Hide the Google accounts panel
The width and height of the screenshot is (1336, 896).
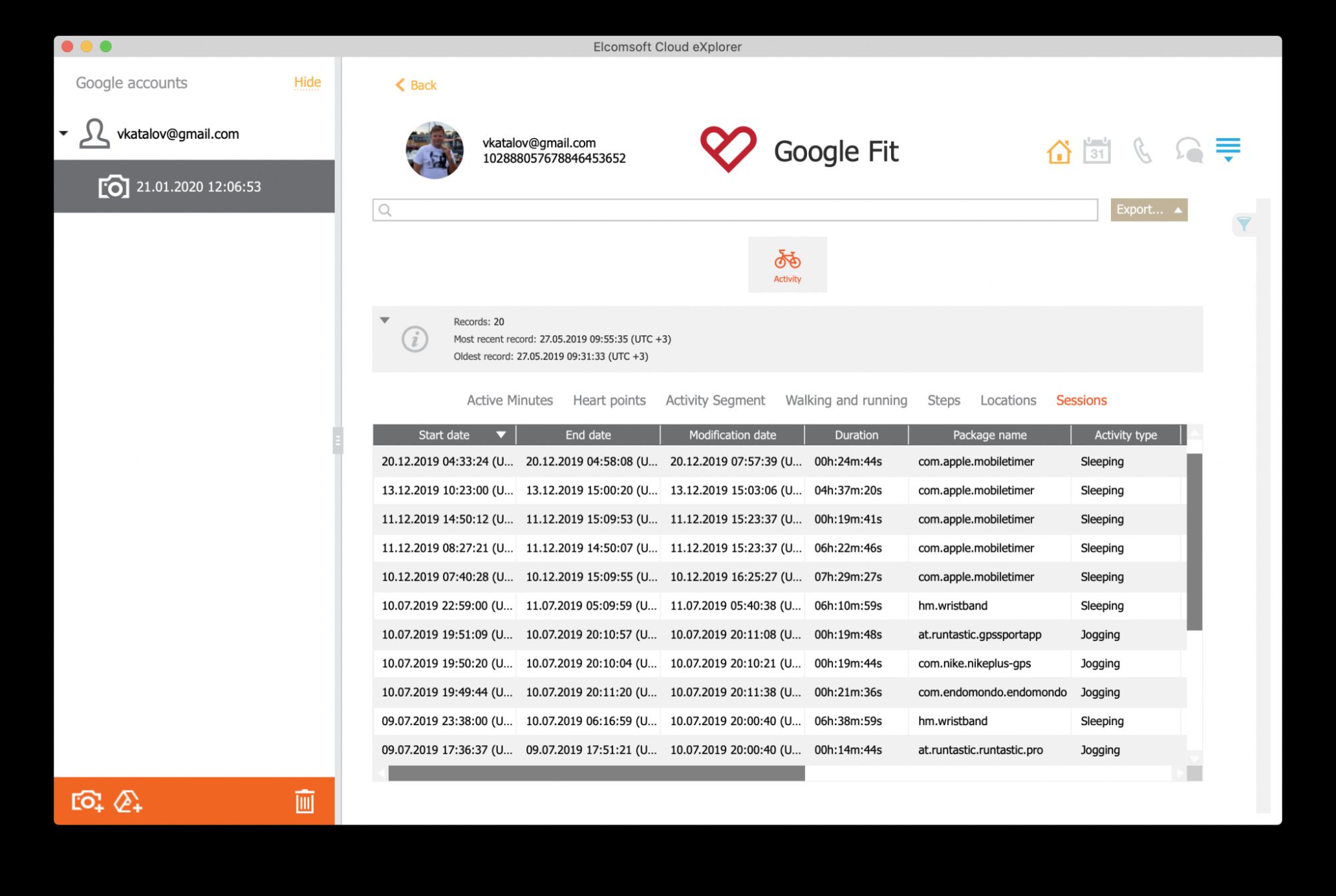pos(307,82)
